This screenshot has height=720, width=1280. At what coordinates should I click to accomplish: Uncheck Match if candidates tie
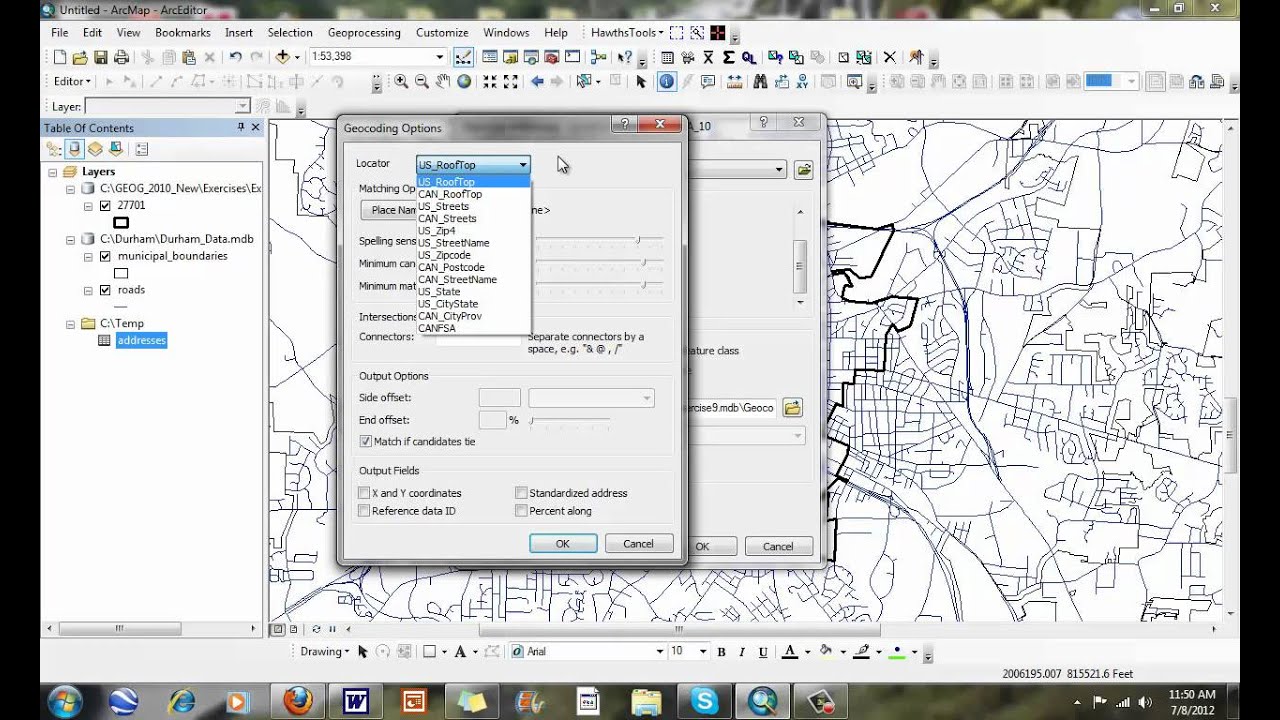coord(366,441)
